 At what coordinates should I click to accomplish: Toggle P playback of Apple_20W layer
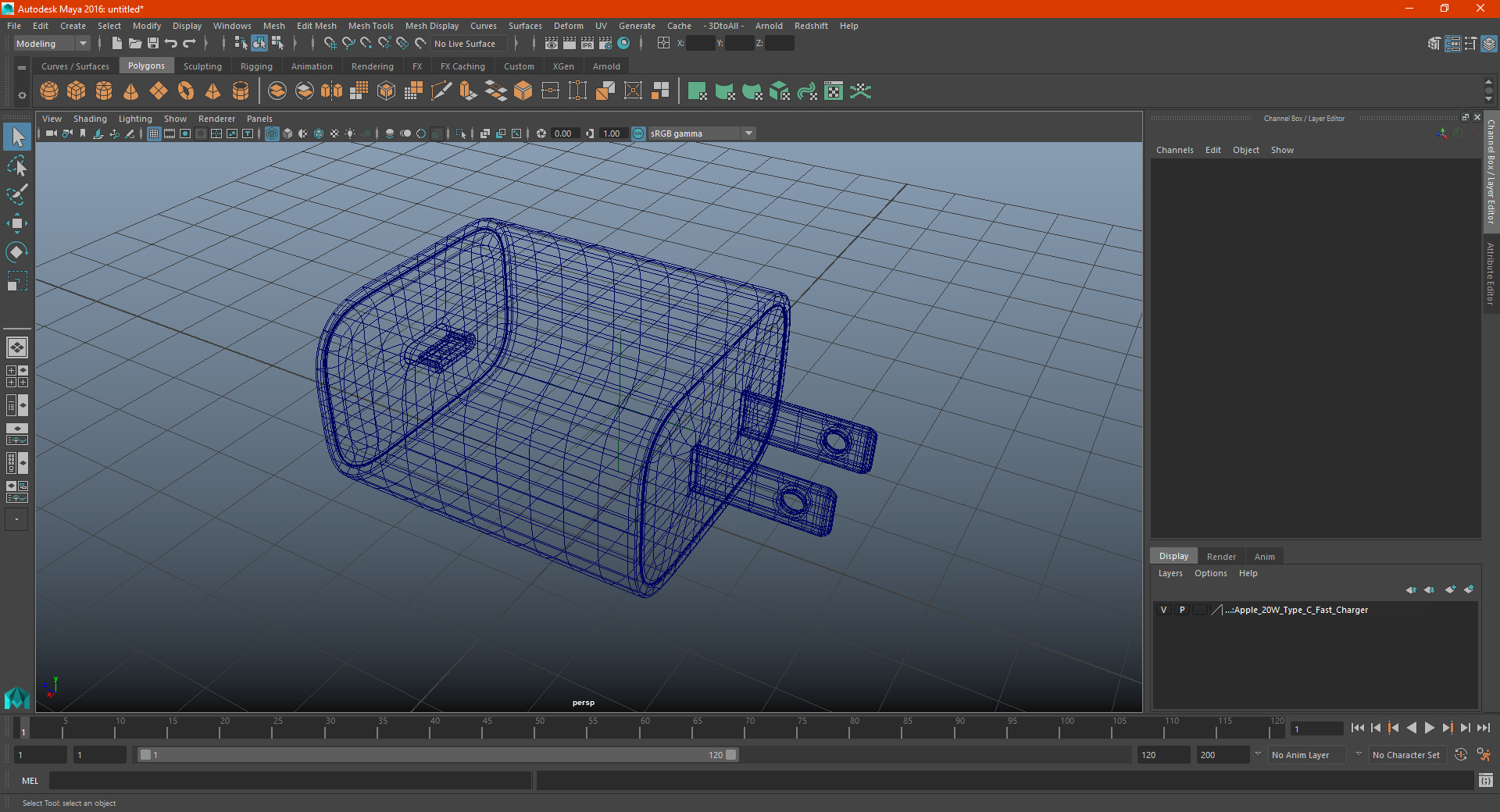(x=1182, y=610)
